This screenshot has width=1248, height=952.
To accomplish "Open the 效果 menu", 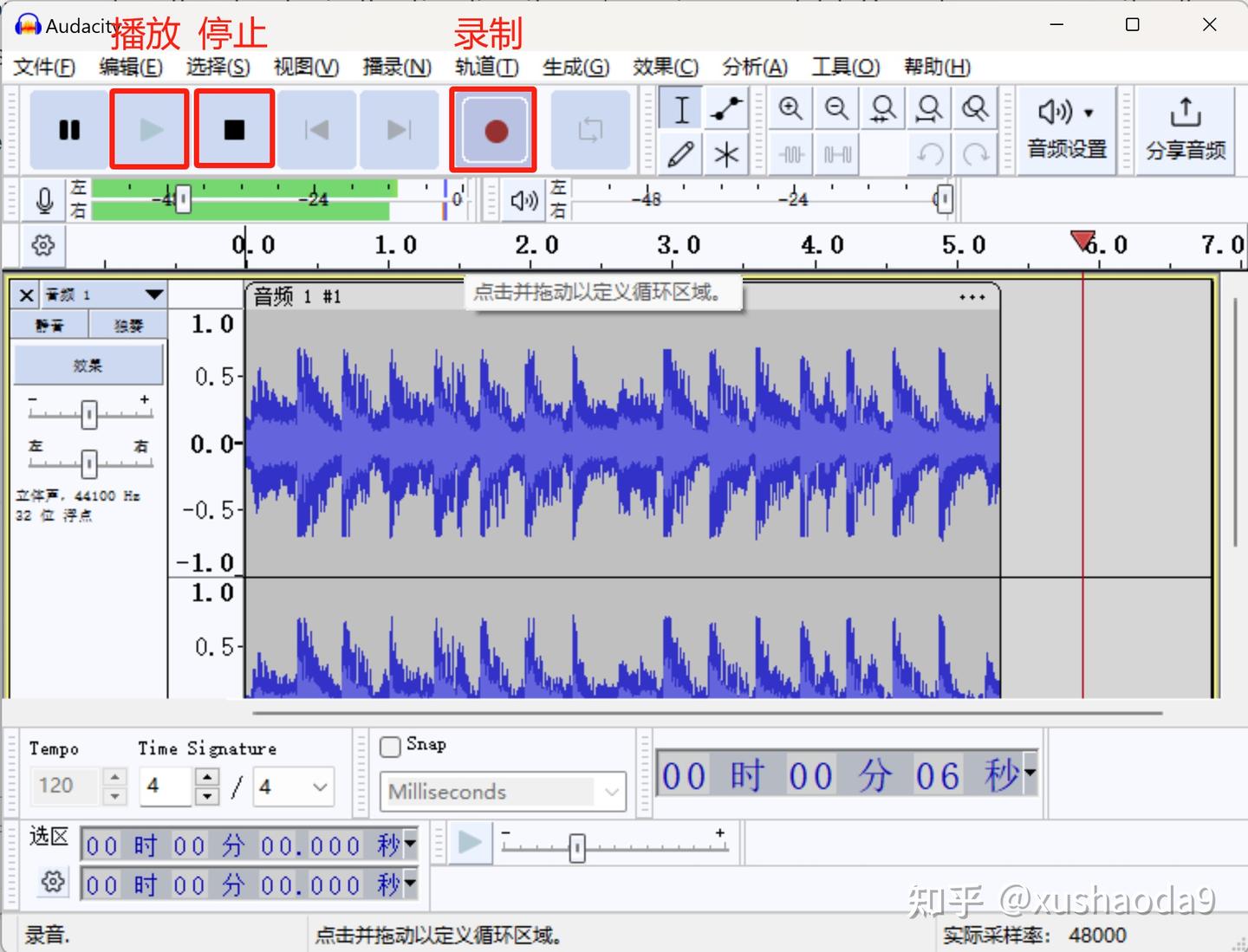I will pyautogui.click(x=664, y=67).
